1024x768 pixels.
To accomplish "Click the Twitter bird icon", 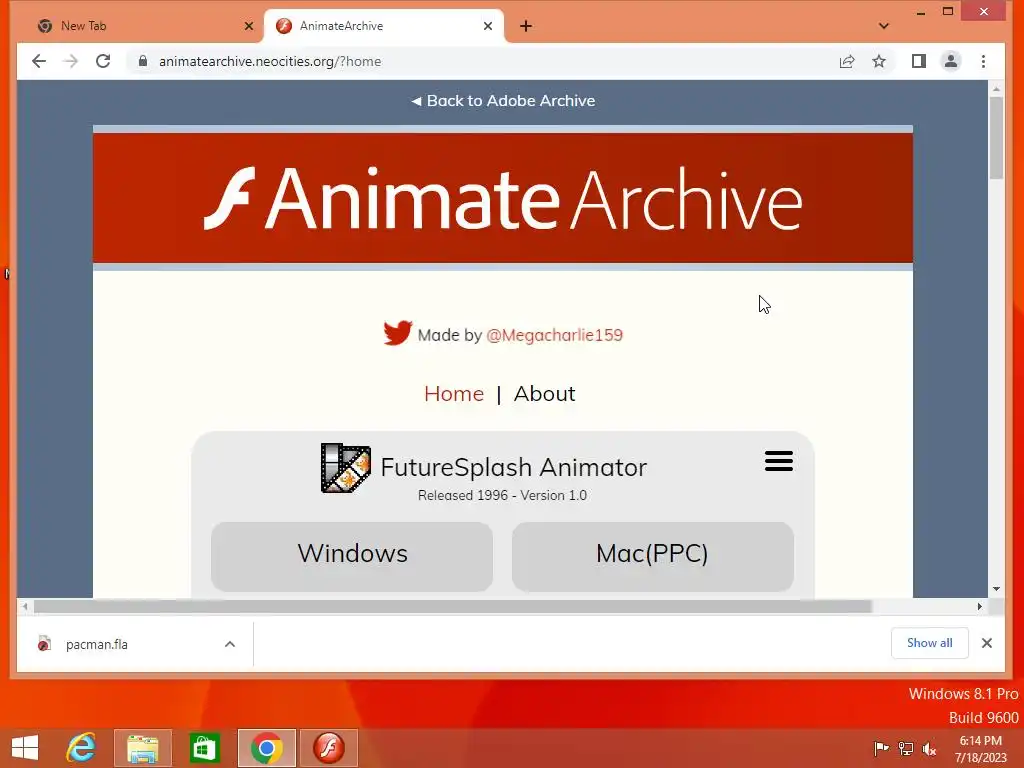I will coord(398,333).
